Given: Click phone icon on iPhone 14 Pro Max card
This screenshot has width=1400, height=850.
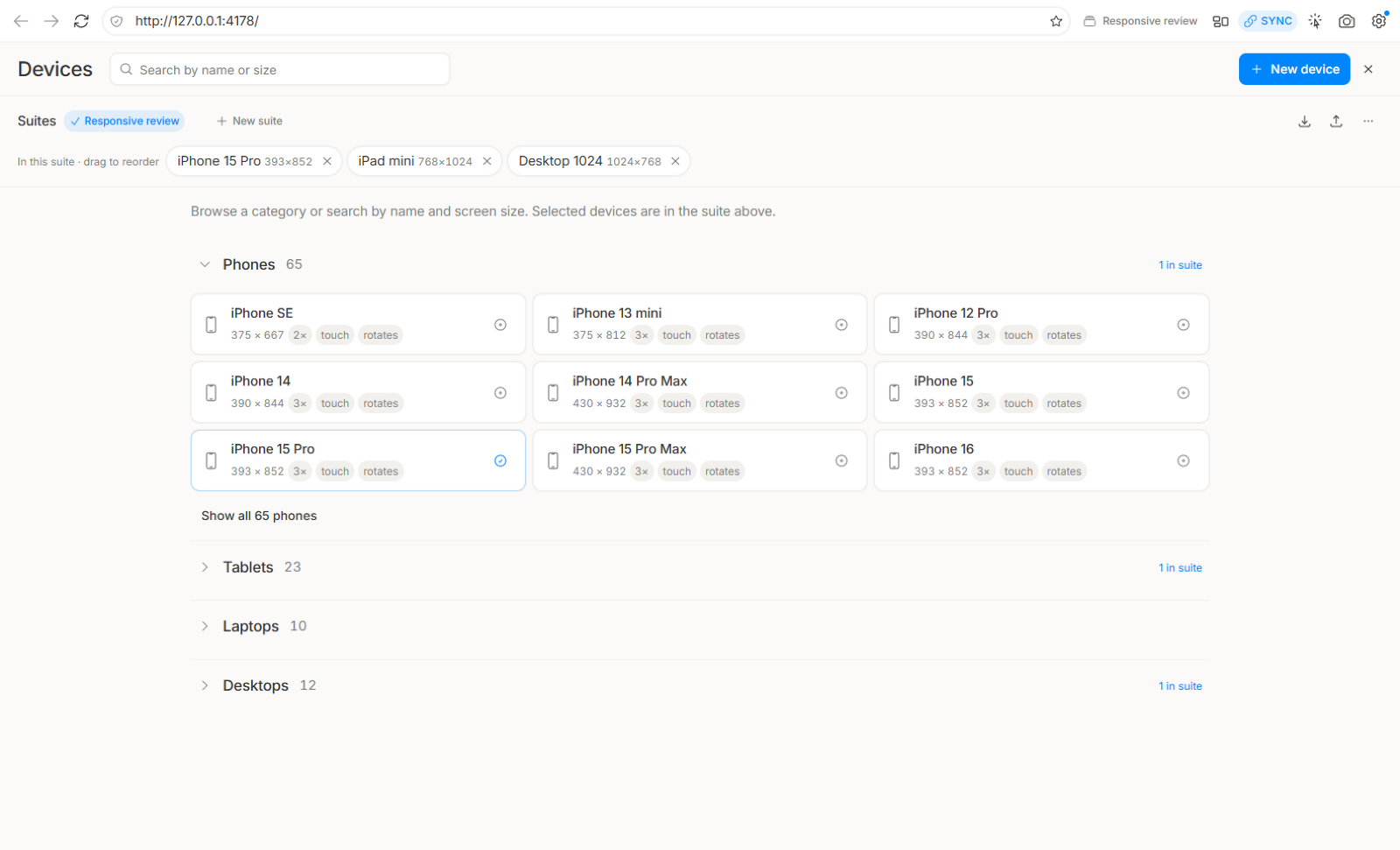Looking at the screenshot, I should [553, 393].
